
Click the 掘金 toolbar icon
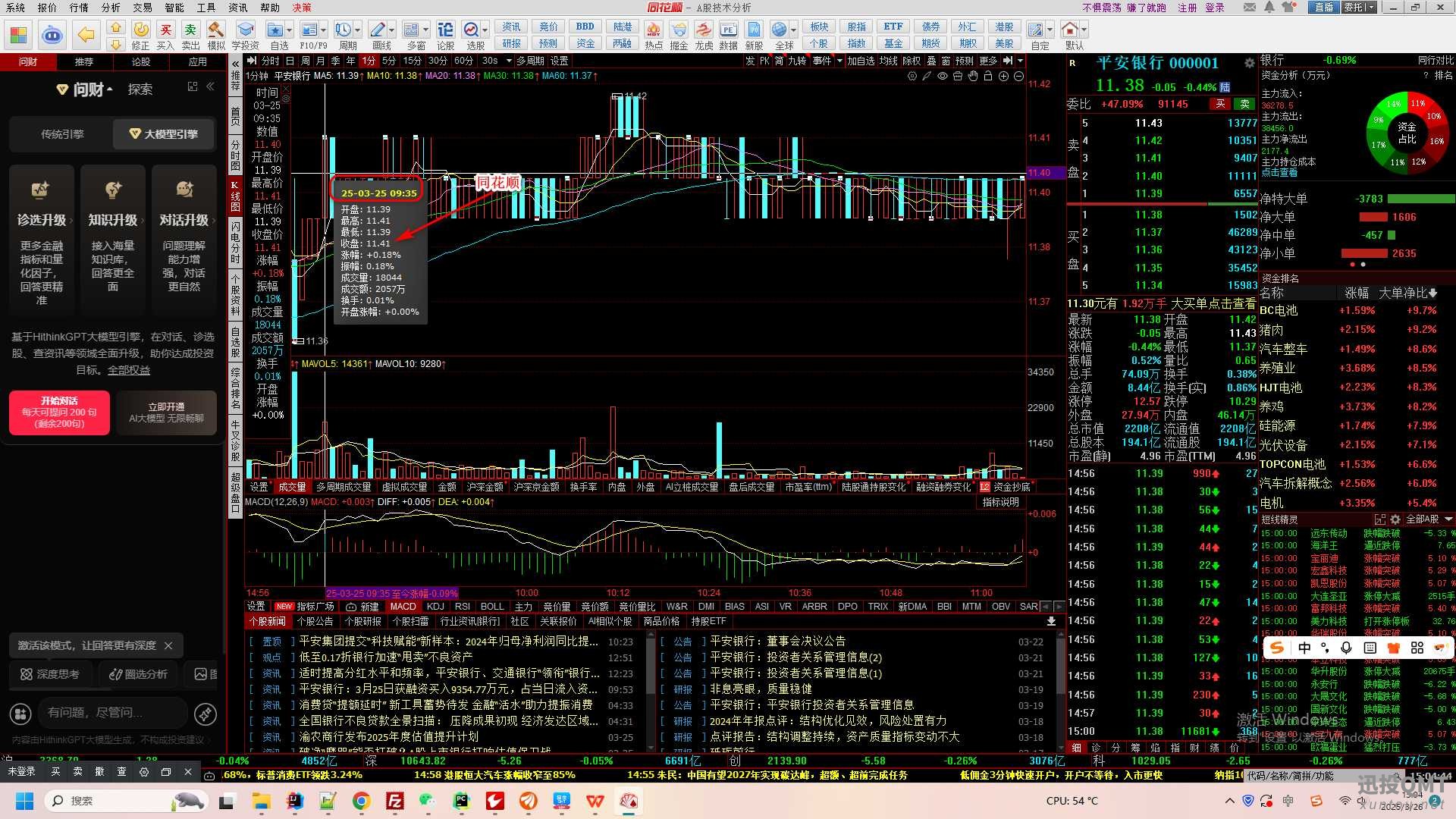coord(679,36)
